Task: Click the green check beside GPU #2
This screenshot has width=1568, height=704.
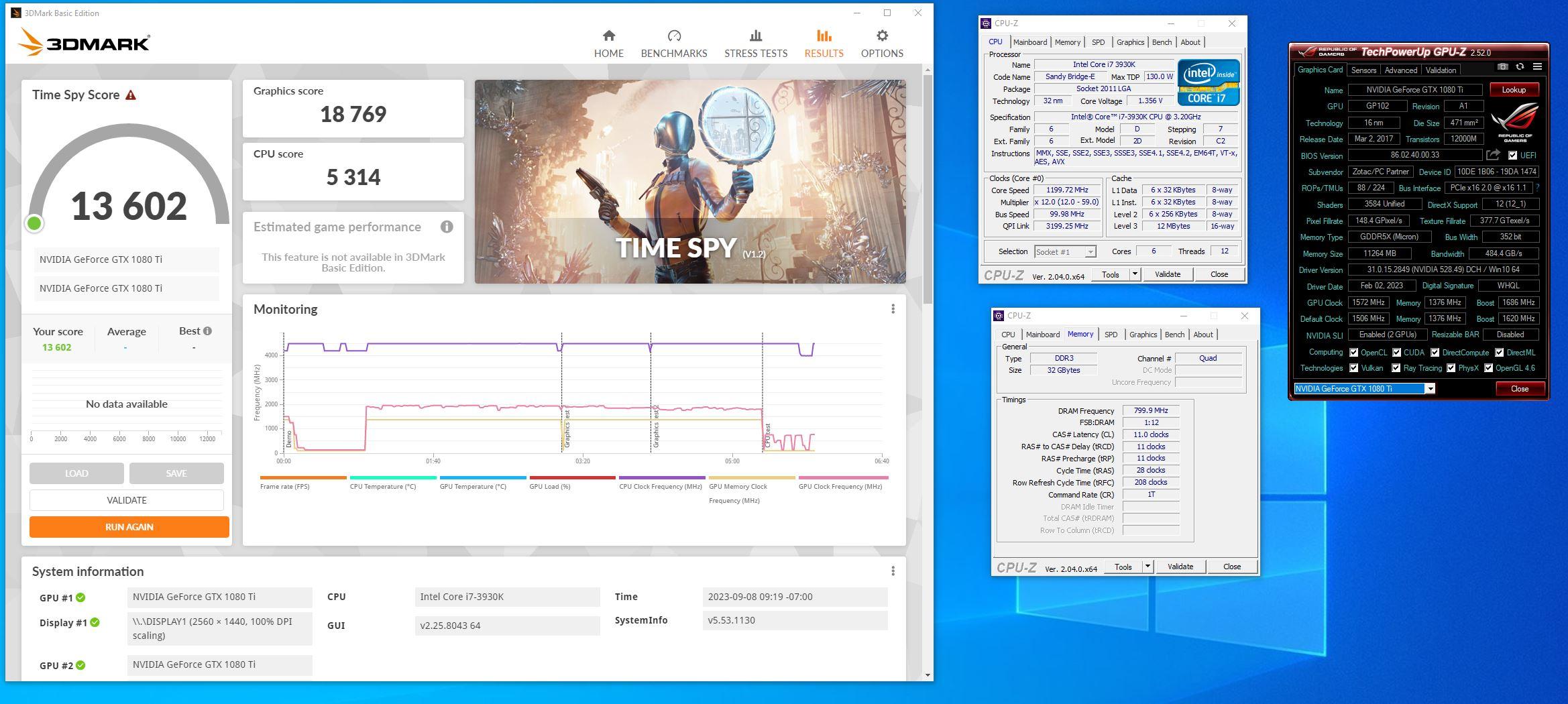Action: (x=80, y=665)
